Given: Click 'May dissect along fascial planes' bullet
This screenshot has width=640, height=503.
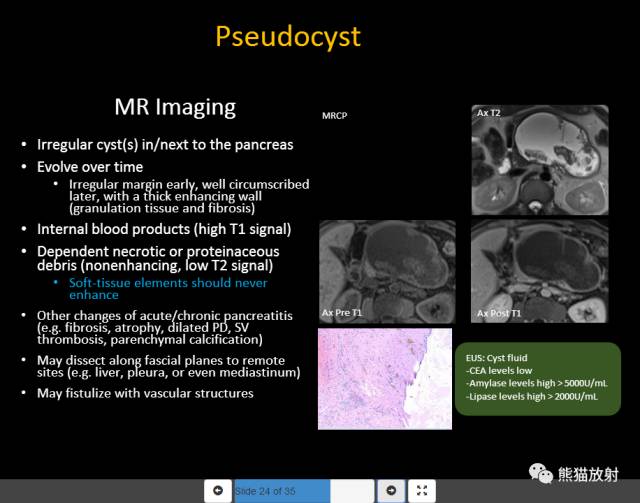Looking at the screenshot, I should coord(169,366).
